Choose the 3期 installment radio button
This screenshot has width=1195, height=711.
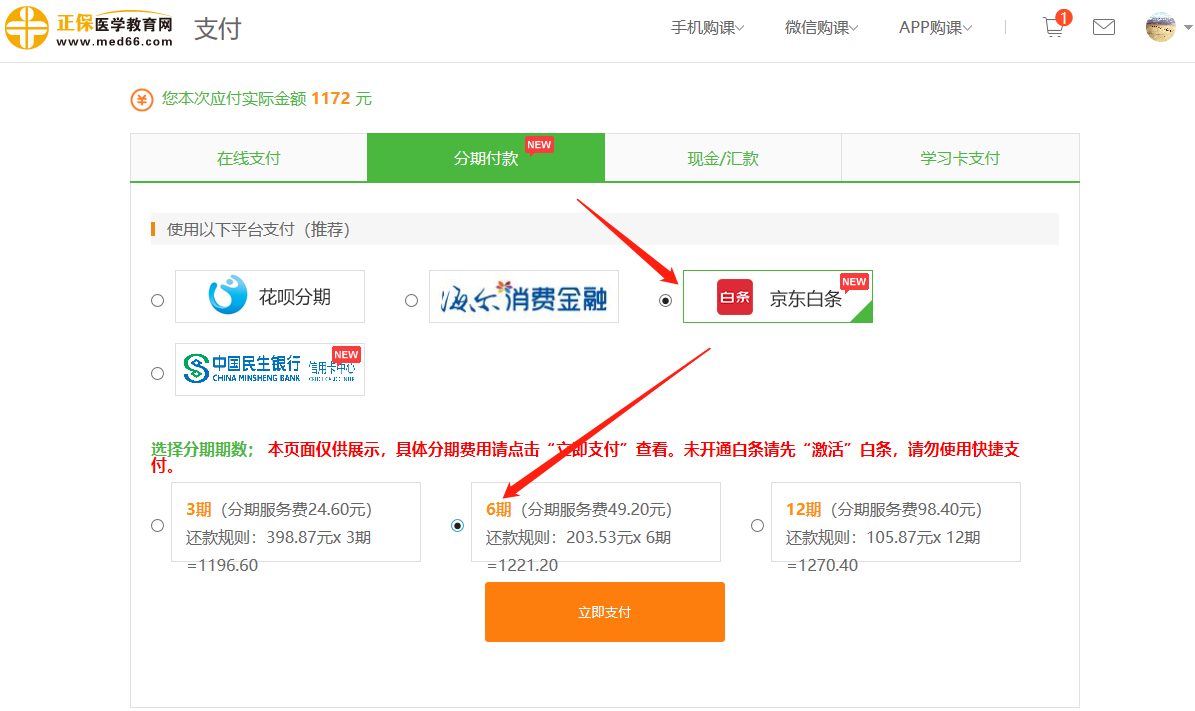(157, 525)
